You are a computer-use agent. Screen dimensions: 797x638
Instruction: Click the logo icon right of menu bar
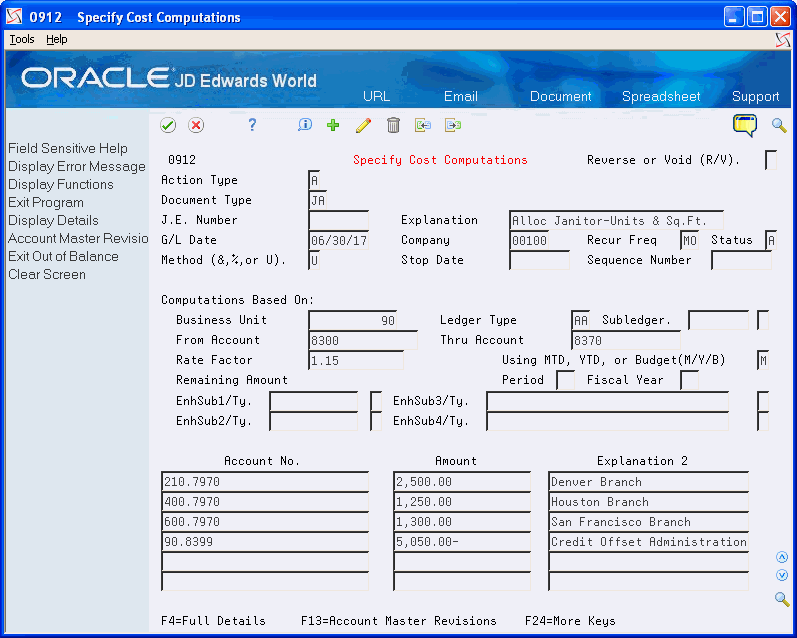click(x=783, y=40)
